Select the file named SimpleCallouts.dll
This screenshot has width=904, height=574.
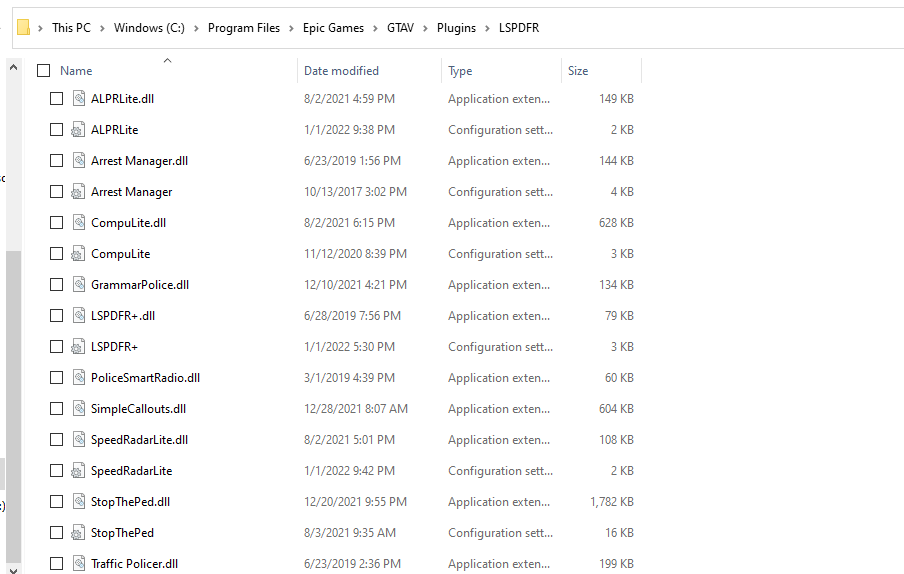[138, 409]
